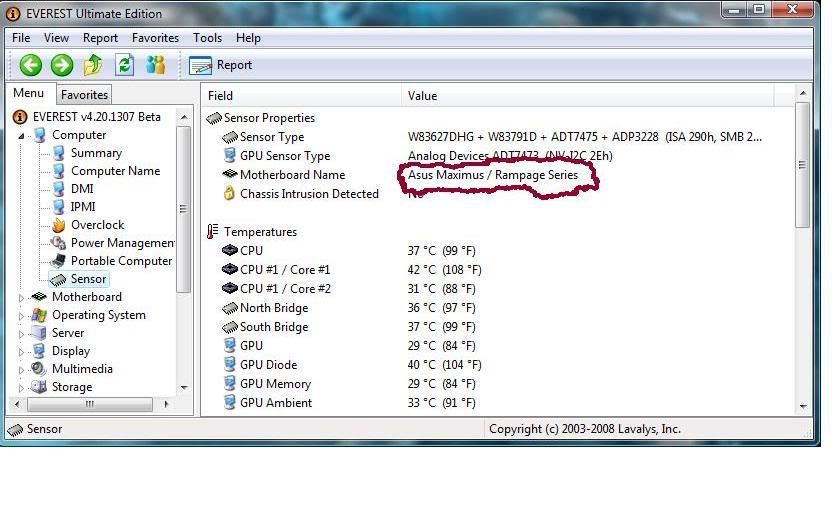Image resolution: width=840 pixels, height=525 pixels.
Task: Open the Tools menu
Action: (207, 38)
